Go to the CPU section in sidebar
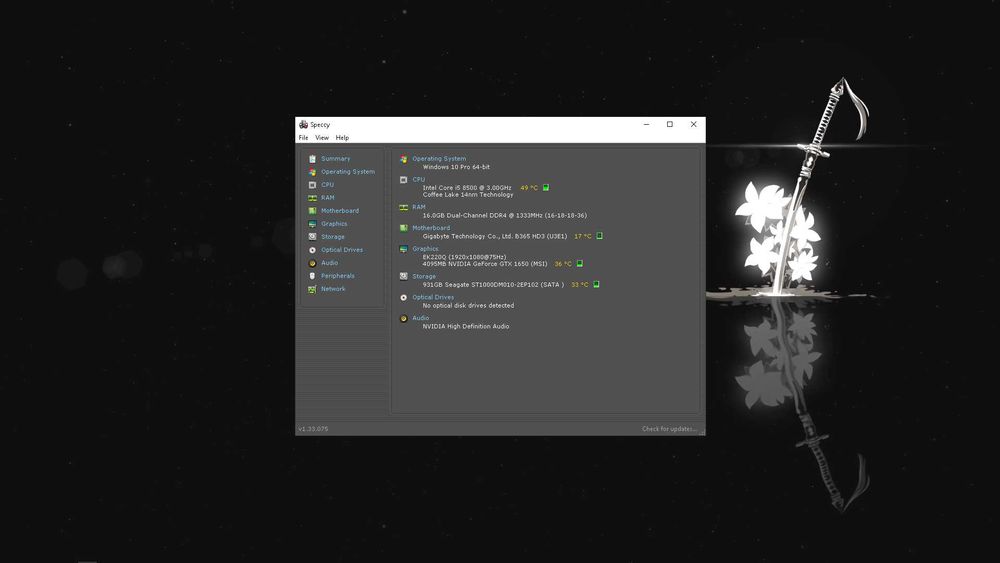Viewport: 1000px width, 563px height. [327, 185]
